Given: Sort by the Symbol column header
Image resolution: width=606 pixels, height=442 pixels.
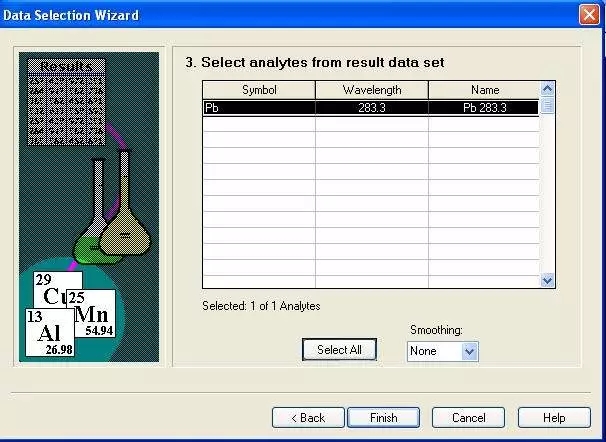Looking at the screenshot, I should 259,90.
